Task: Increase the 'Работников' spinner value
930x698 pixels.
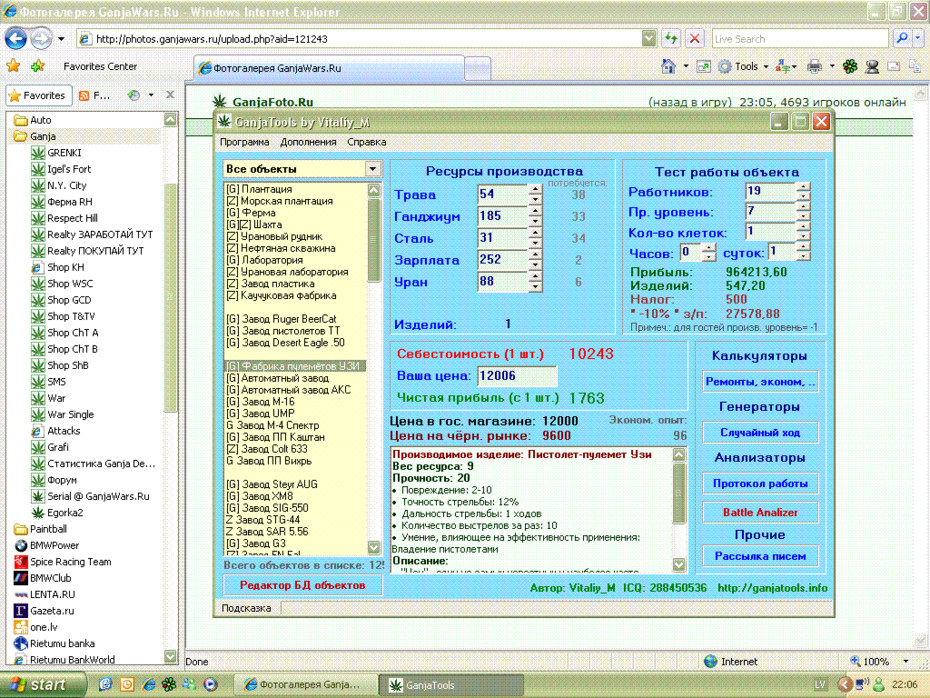Action: [802, 187]
